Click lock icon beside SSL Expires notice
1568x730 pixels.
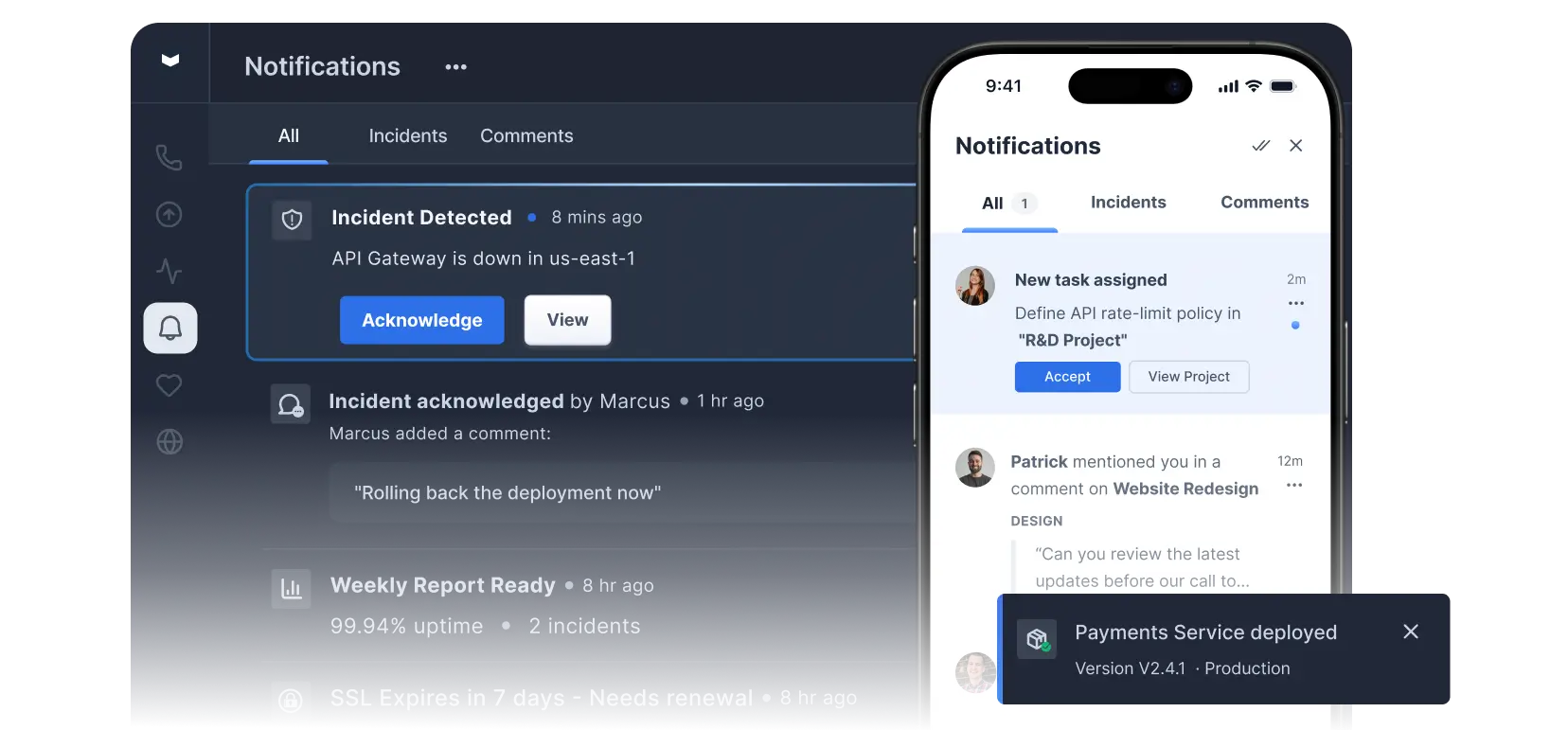291,700
